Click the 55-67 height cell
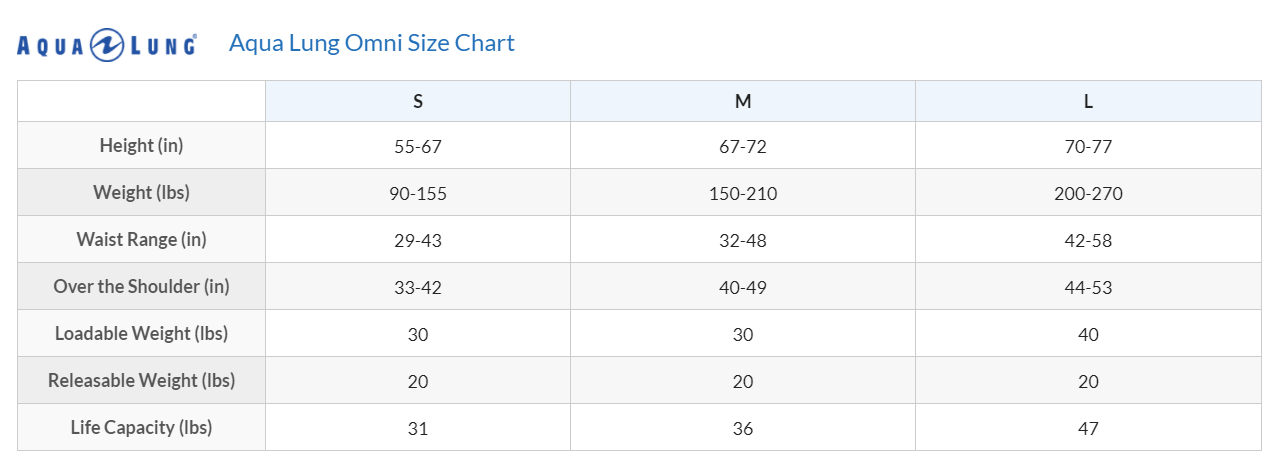 click(x=418, y=146)
